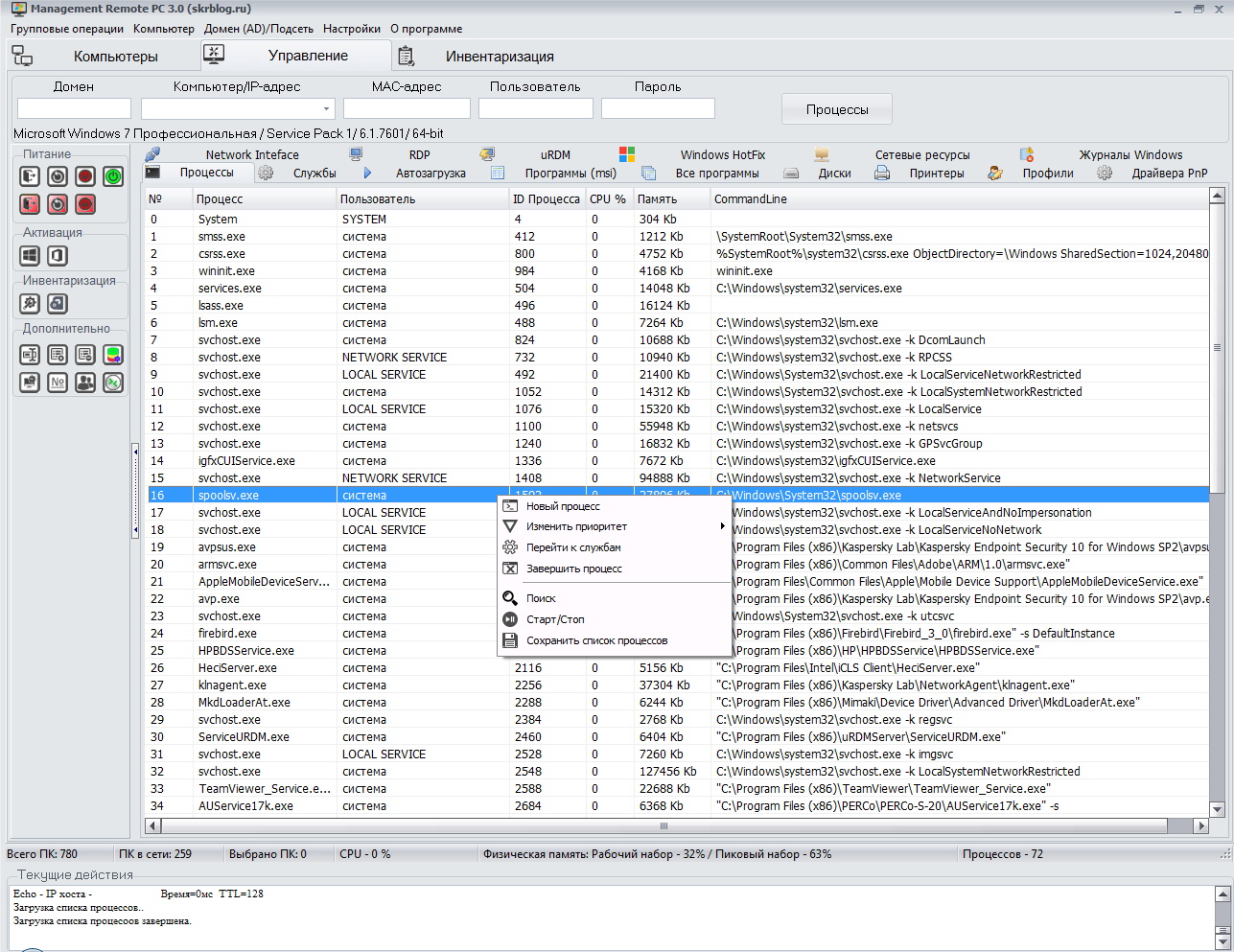This screenshot has width=1234, height=952.
Task: Click the log off icon in Питание group
Action: pyautogui.click(x=30, y=176)
